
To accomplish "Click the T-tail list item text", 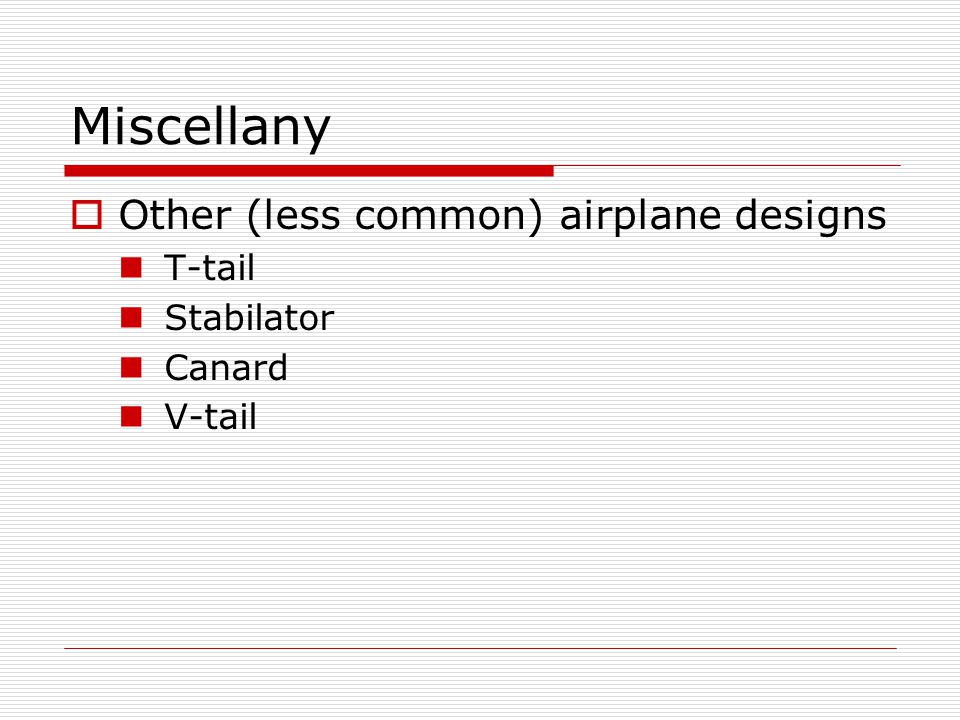I will pyautogui.click(x=209, y=268).
